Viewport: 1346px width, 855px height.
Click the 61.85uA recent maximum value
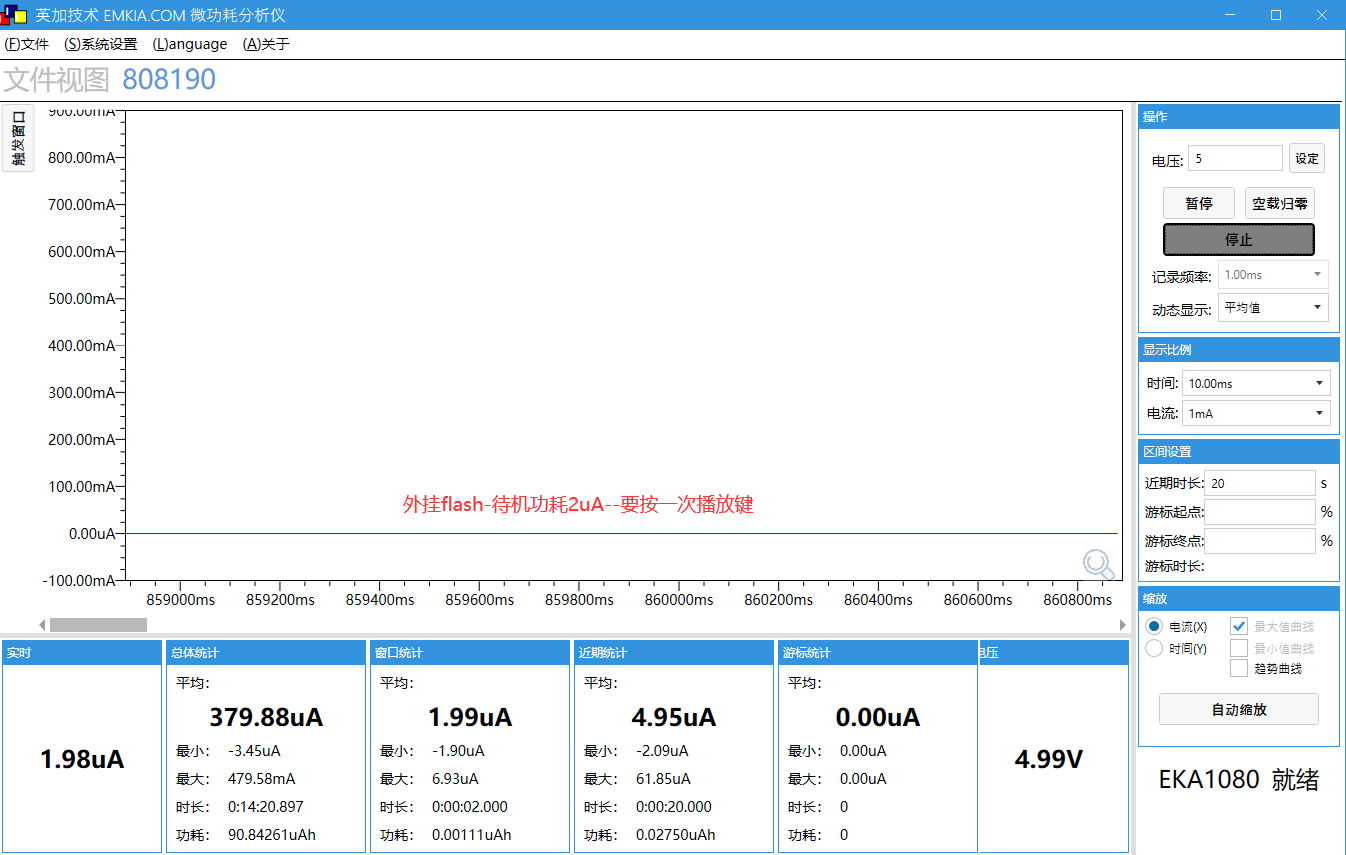coord(664,779)
